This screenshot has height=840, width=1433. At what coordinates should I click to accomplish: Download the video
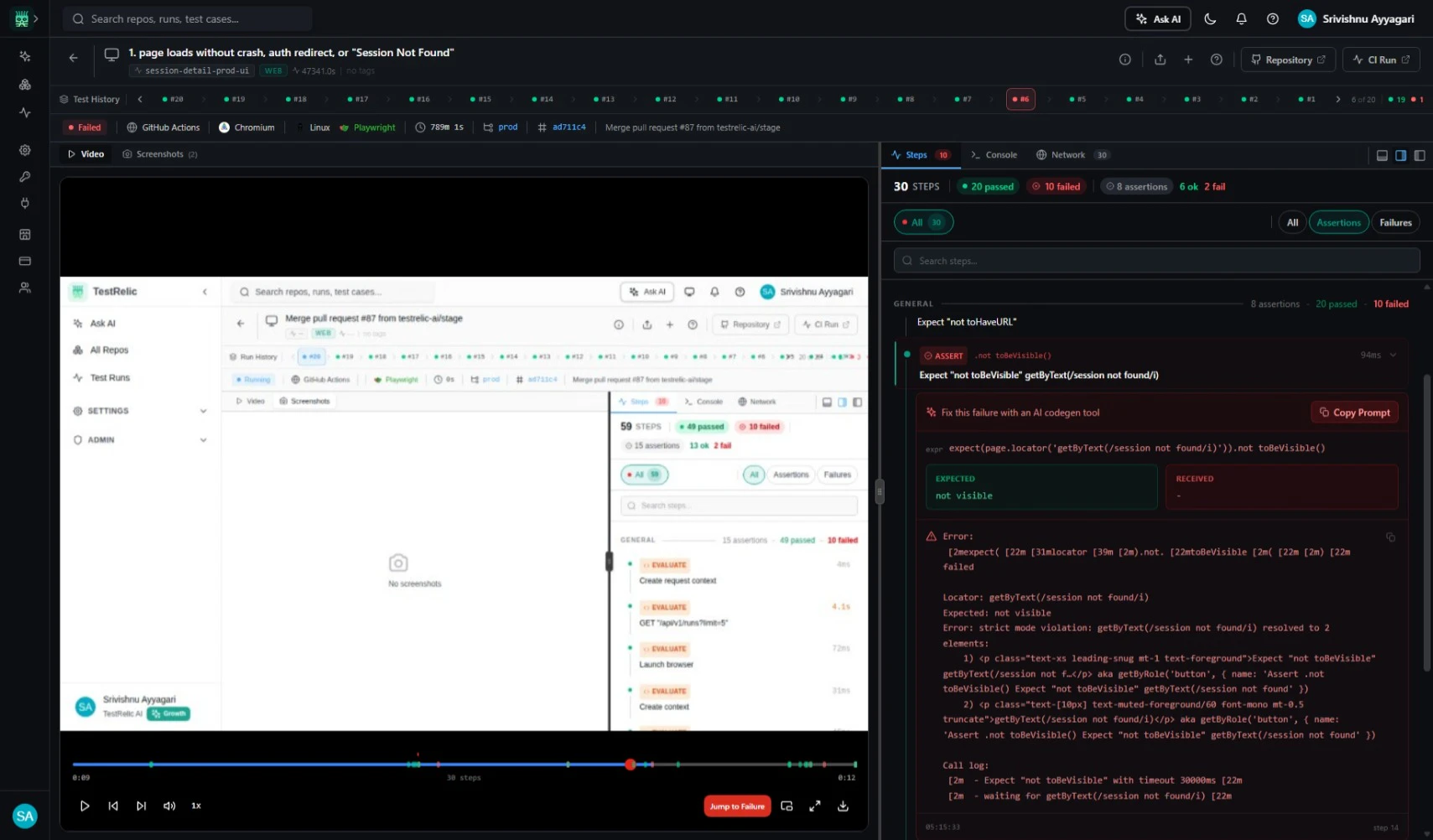pyautogui.click(x=843, y=806)
